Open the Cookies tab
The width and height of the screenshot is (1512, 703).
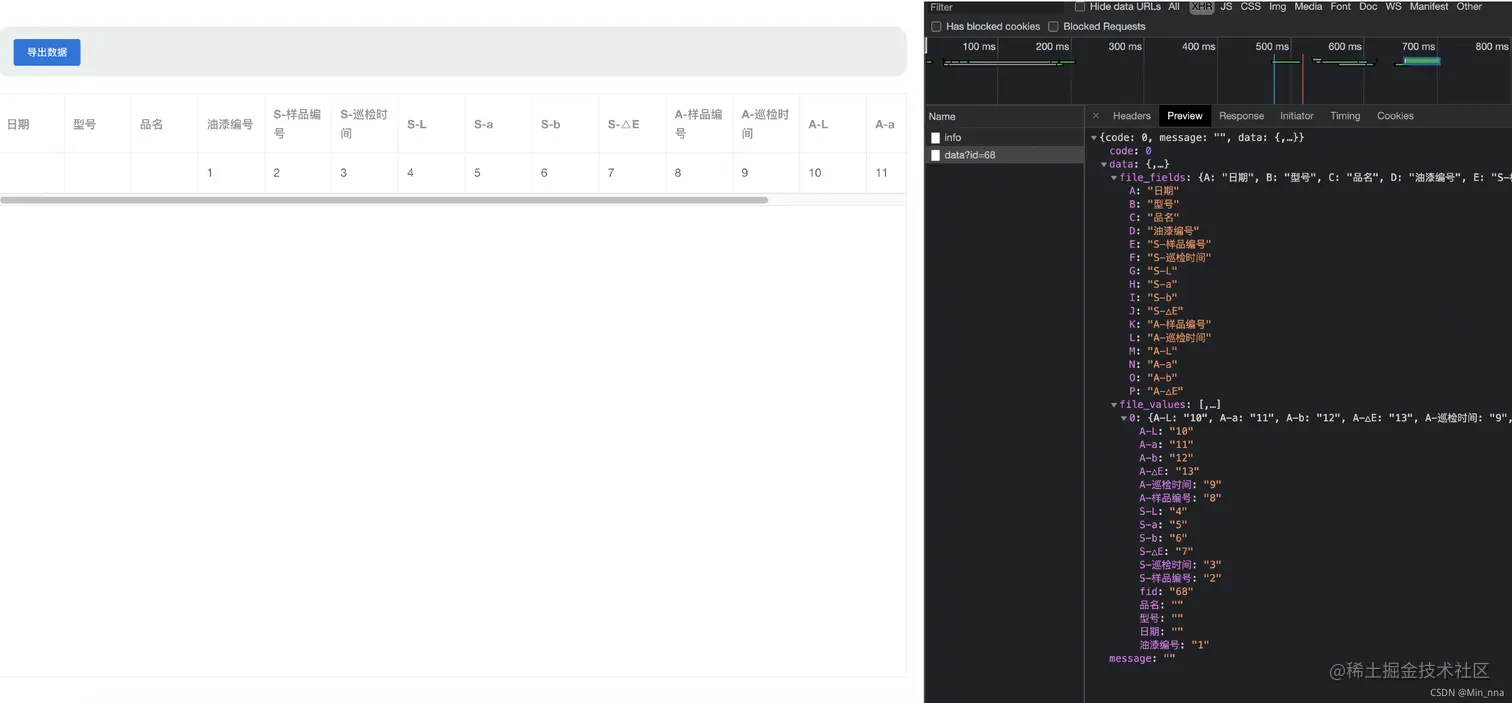1395,116
